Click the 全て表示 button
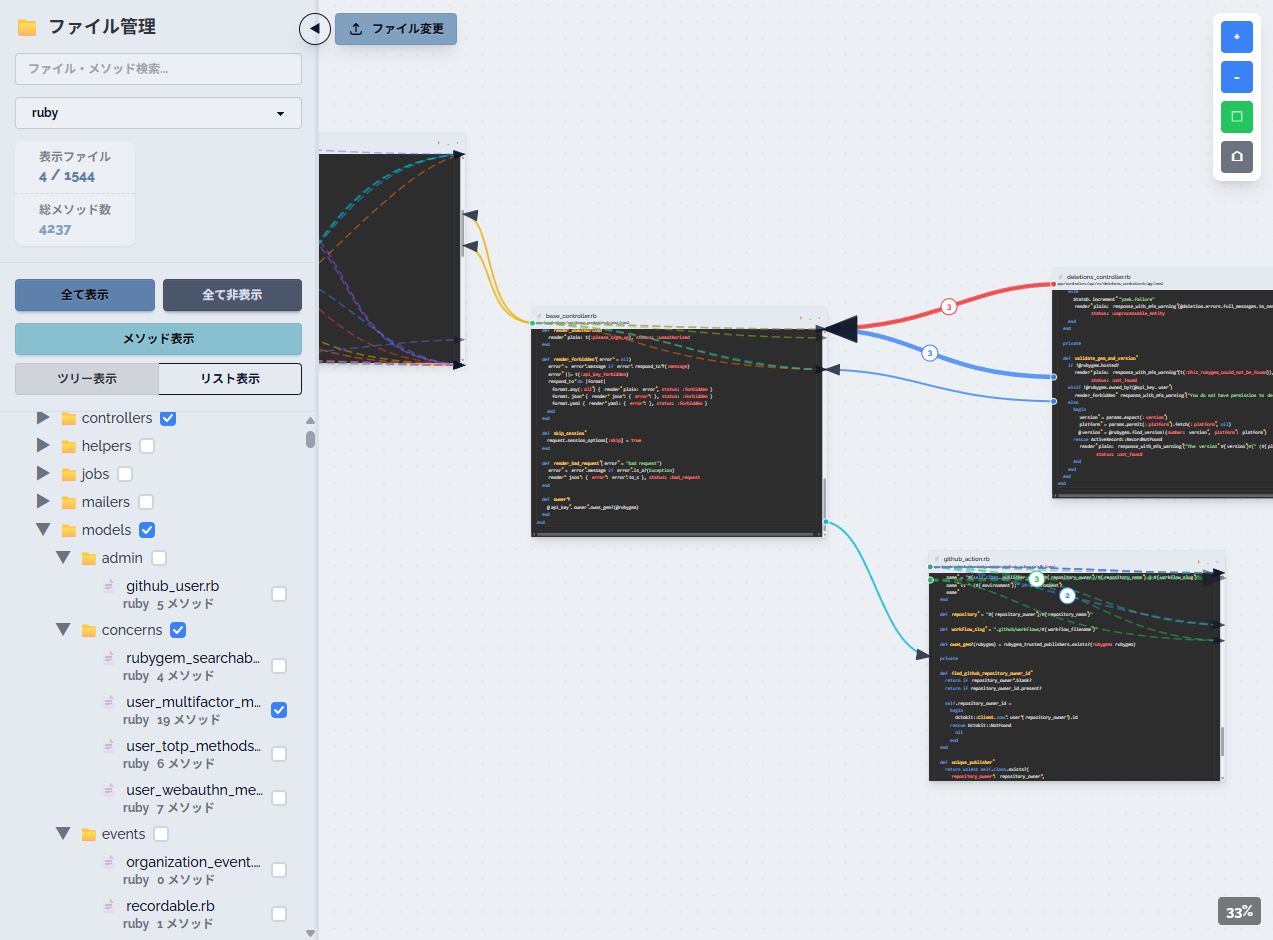This screenshot has width=1273, height=940. (x=85, y=295)
